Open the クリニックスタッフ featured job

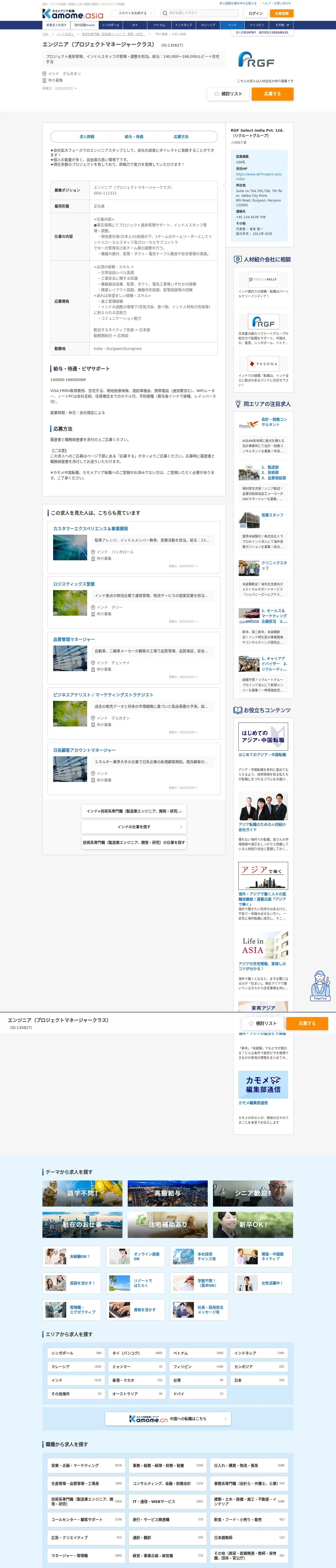click(275, 566)
